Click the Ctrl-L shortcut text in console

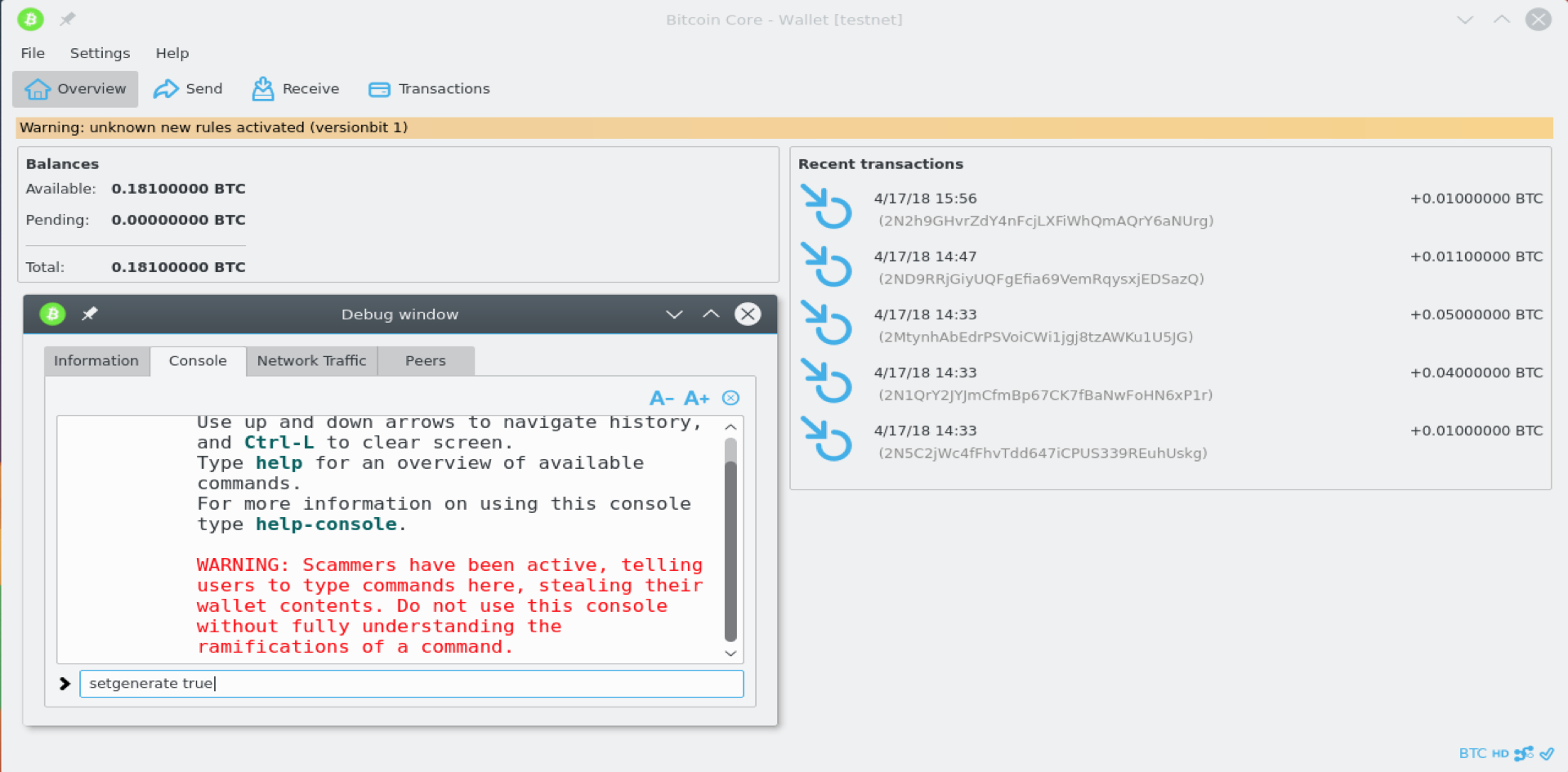[x=279, y=443]
